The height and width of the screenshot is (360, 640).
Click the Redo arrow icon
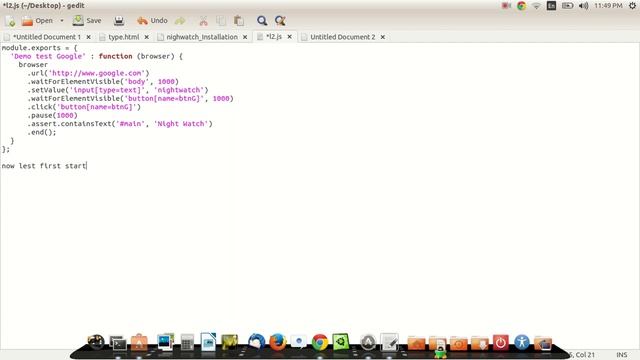(180, 20)
